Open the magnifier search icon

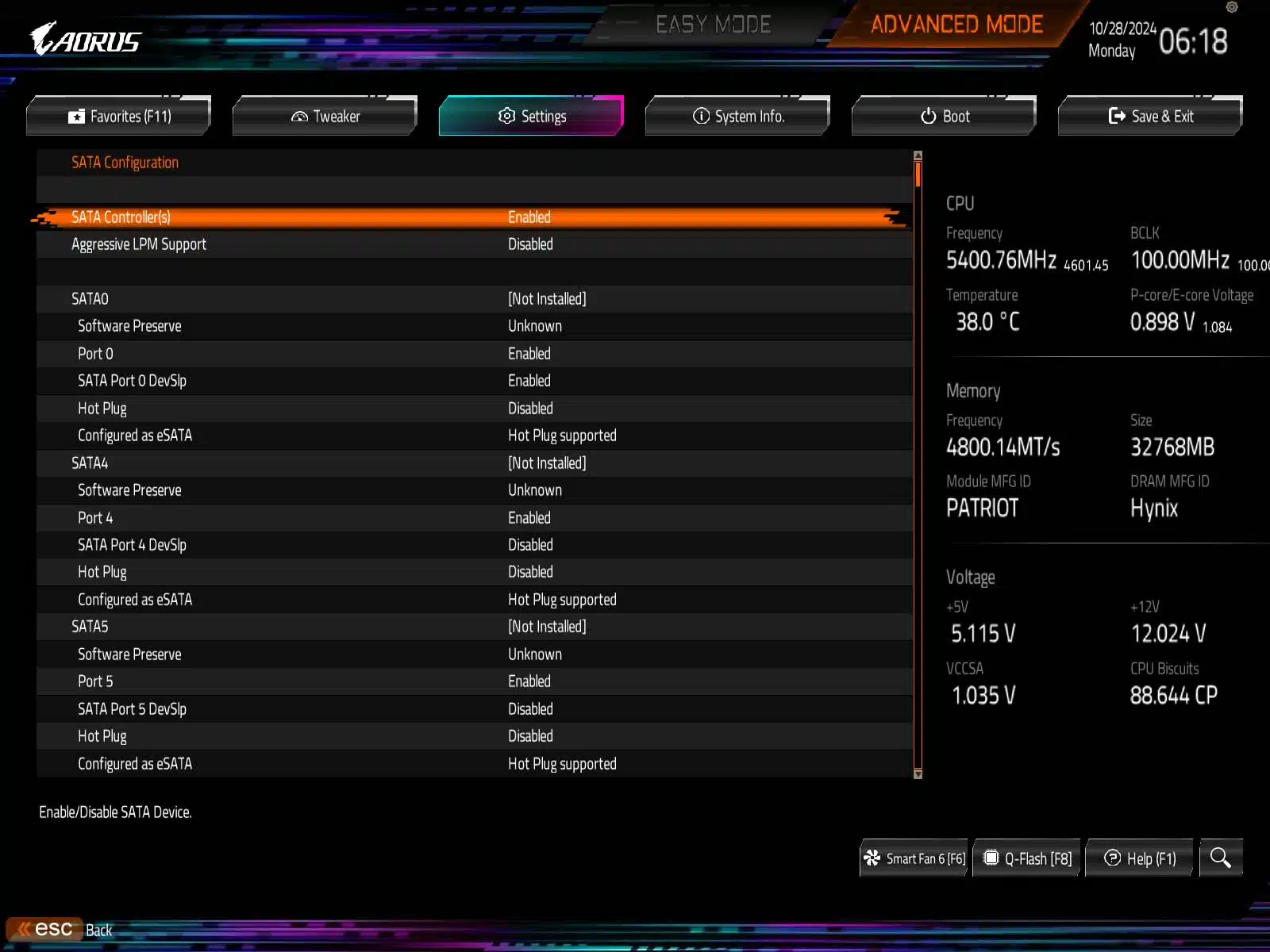click(1221, 858)
